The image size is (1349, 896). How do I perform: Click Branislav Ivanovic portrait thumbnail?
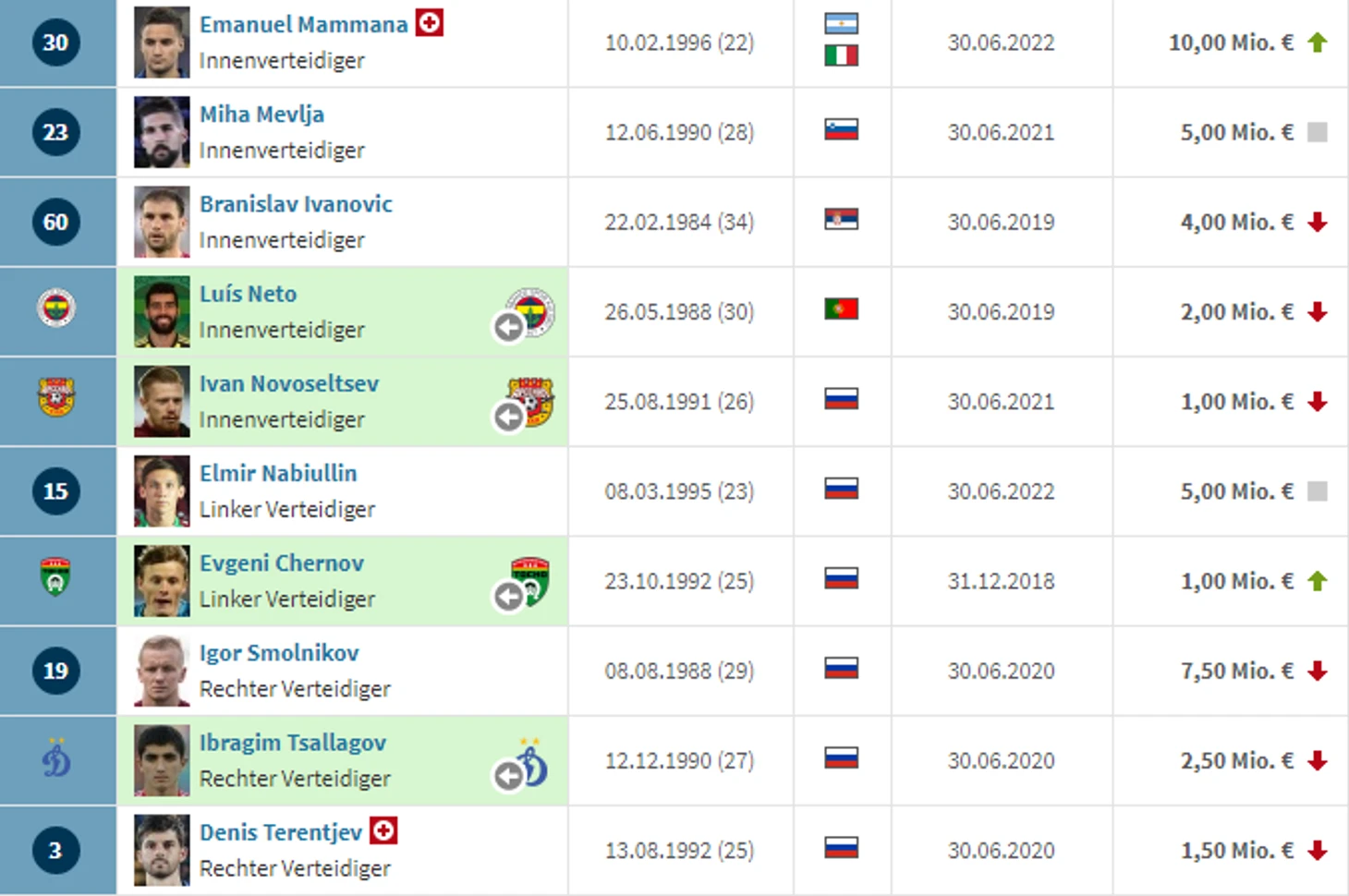coord(162,222)
